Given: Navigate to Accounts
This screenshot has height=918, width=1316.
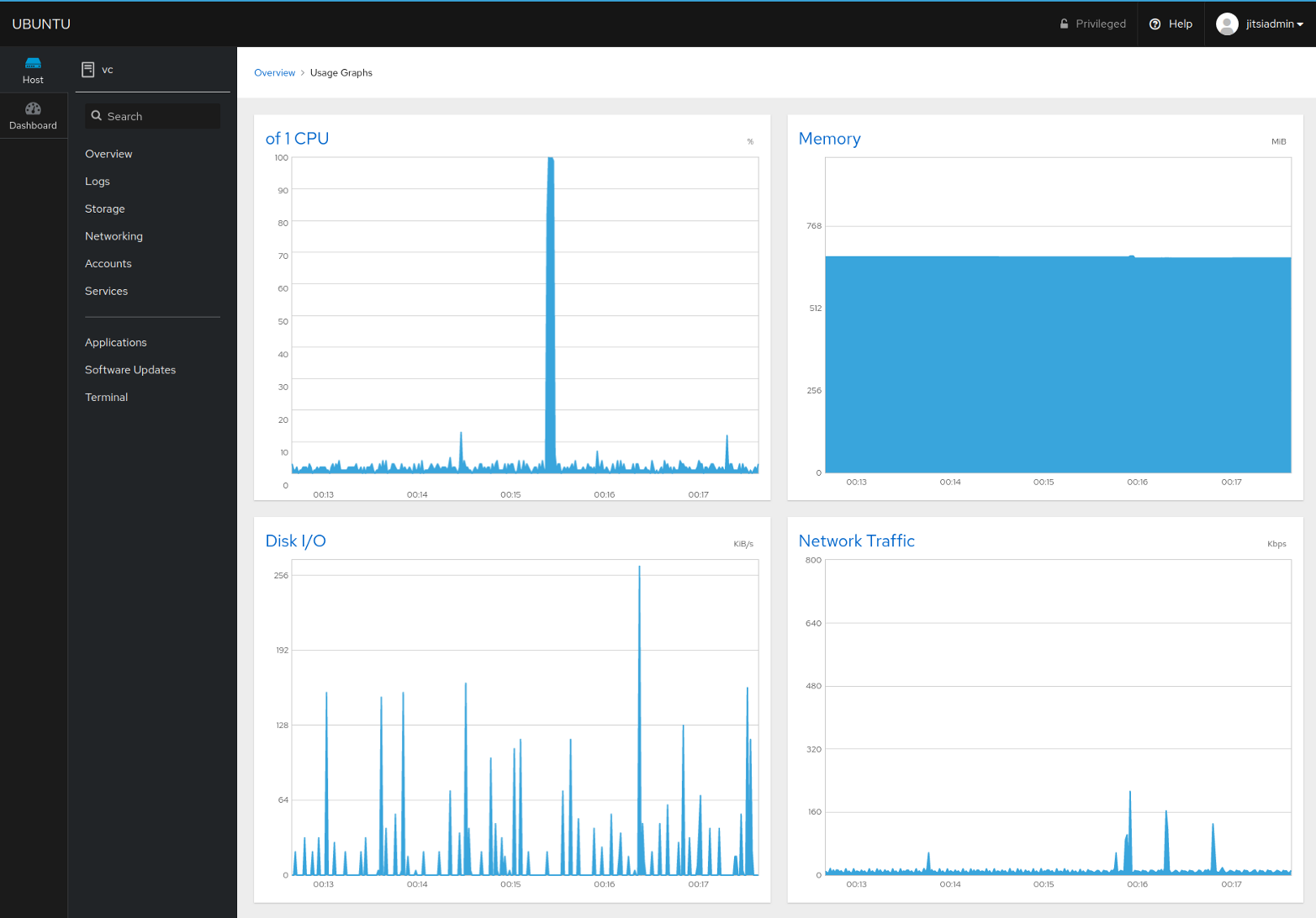Looking at the screenshot, I should 108,264.
